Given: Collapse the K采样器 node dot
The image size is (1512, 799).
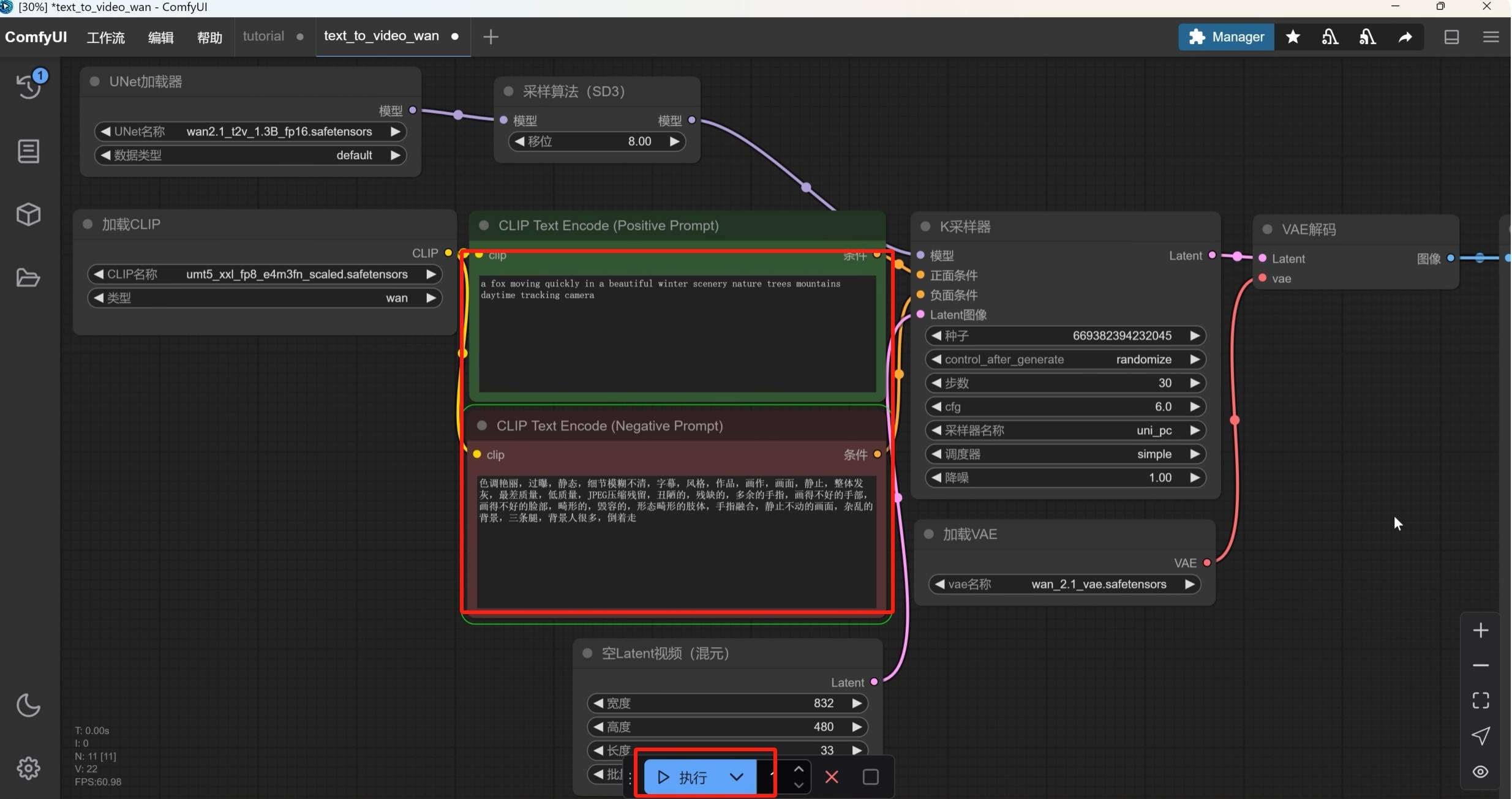Looking at the screenshot, I should (x=925, y=227).
